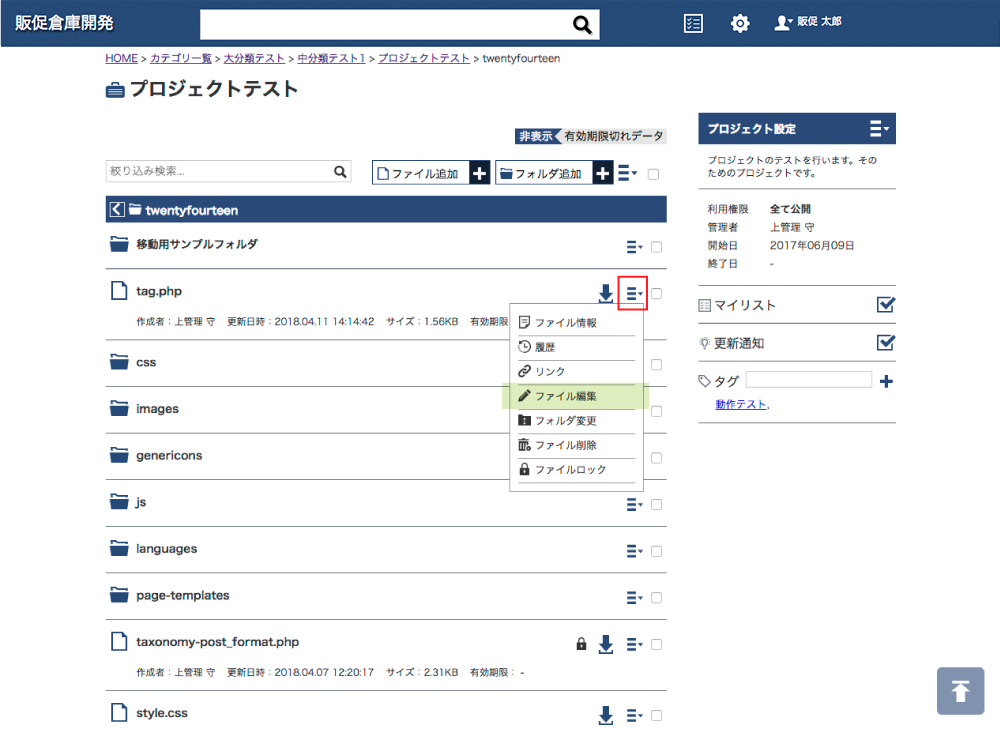This screenshot has width=1000, height=729.
Task: Toggle the マイリスト checkbox
Action: point(886,304)
